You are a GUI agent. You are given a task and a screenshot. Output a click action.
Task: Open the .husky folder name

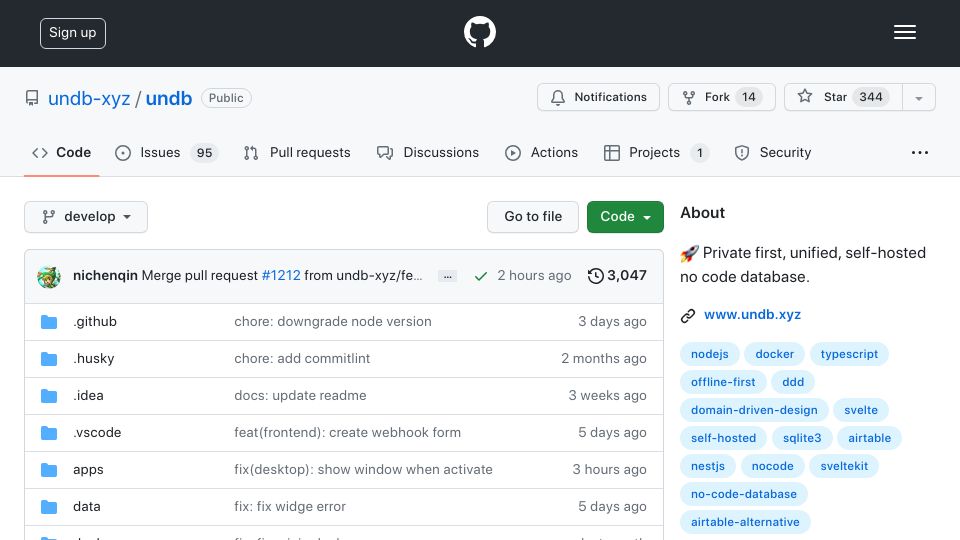(94, 359)
